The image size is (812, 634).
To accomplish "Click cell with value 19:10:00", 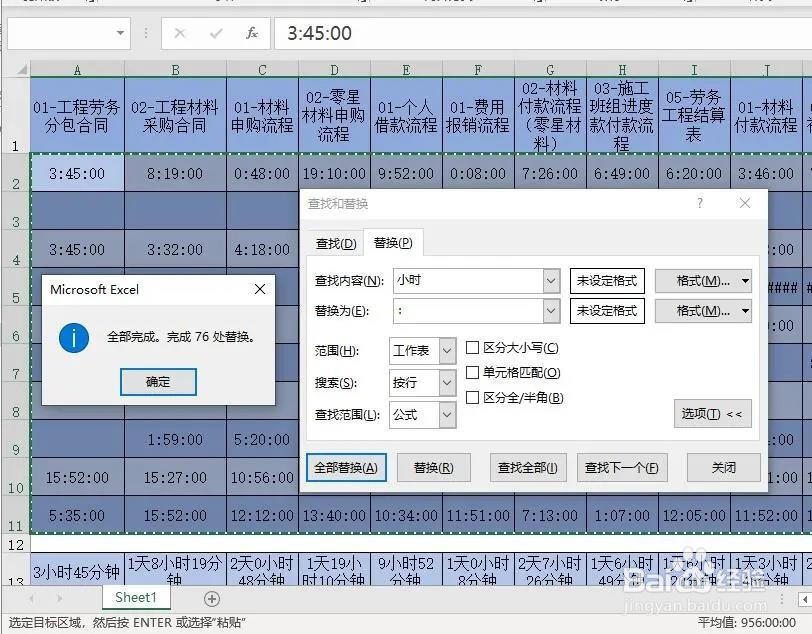I will coord(335,174).
